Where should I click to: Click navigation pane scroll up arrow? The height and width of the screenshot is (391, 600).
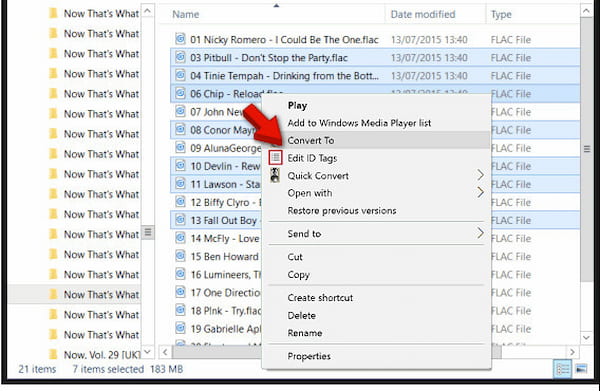point(148,11)
